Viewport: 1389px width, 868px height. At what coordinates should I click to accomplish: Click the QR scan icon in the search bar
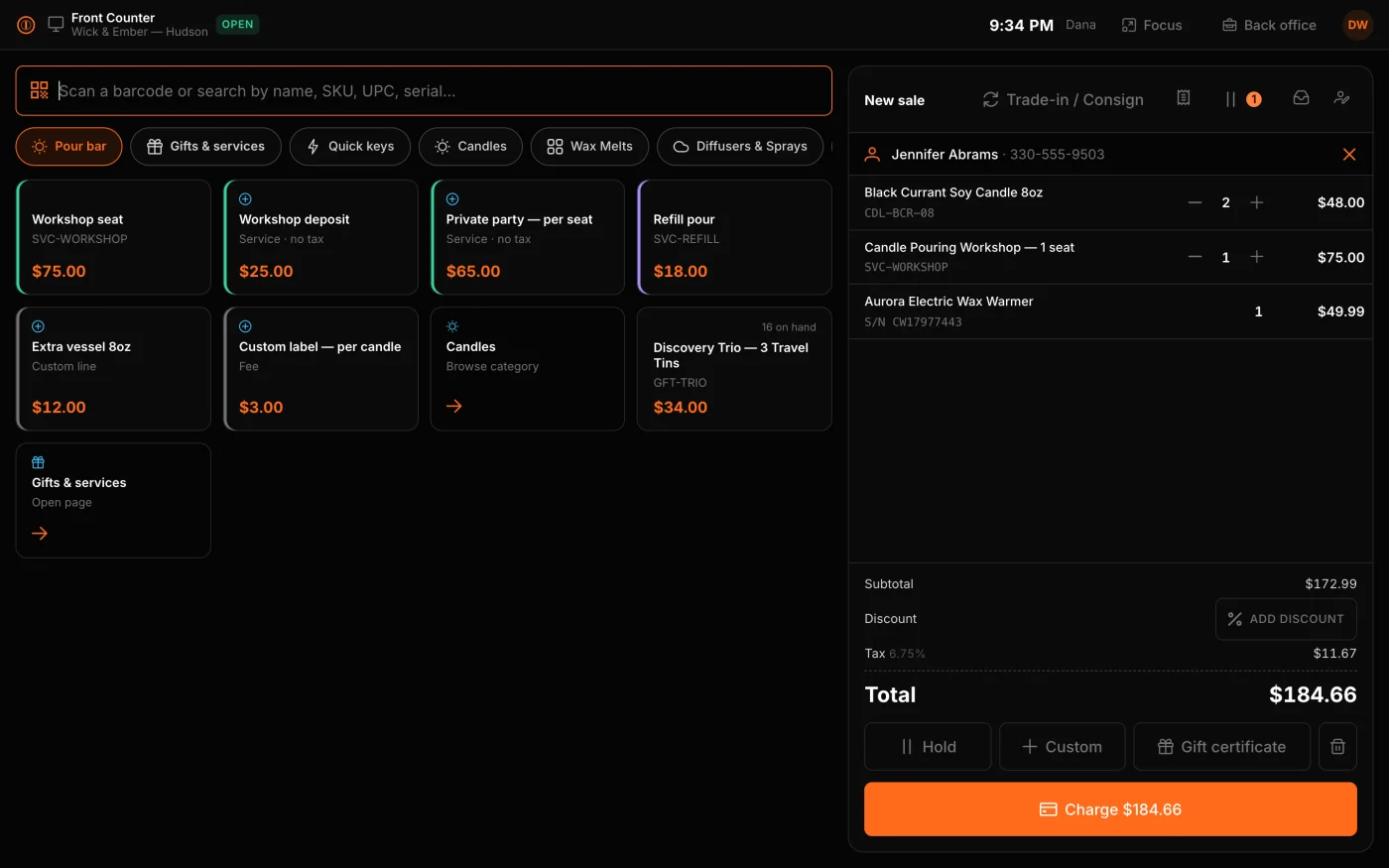click(40, 90)
